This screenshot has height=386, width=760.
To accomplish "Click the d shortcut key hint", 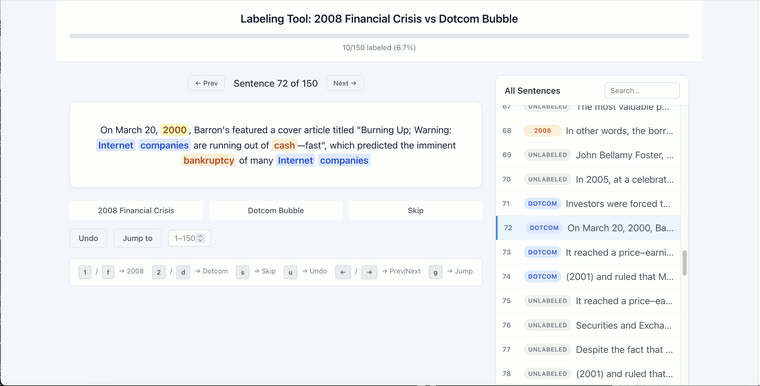I will (183, 272).
